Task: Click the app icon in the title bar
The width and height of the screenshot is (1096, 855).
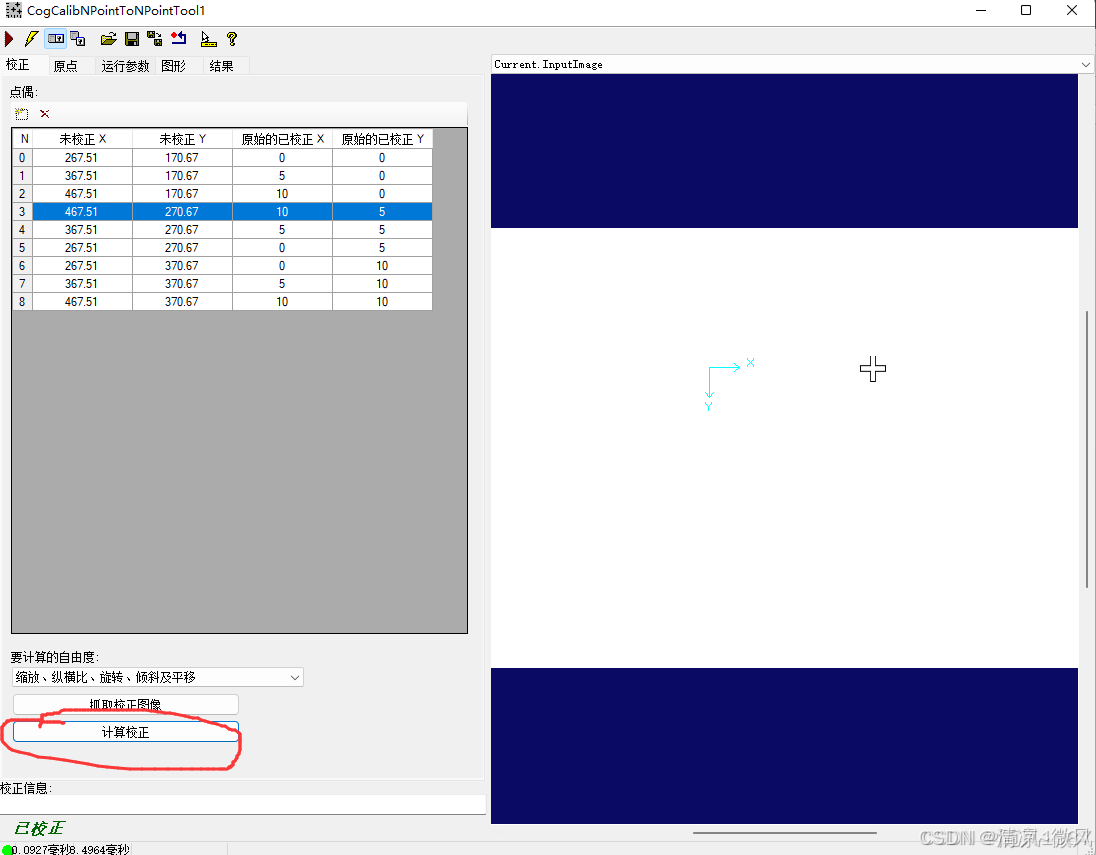Action: pyautogui.click(x=13, y=10)
